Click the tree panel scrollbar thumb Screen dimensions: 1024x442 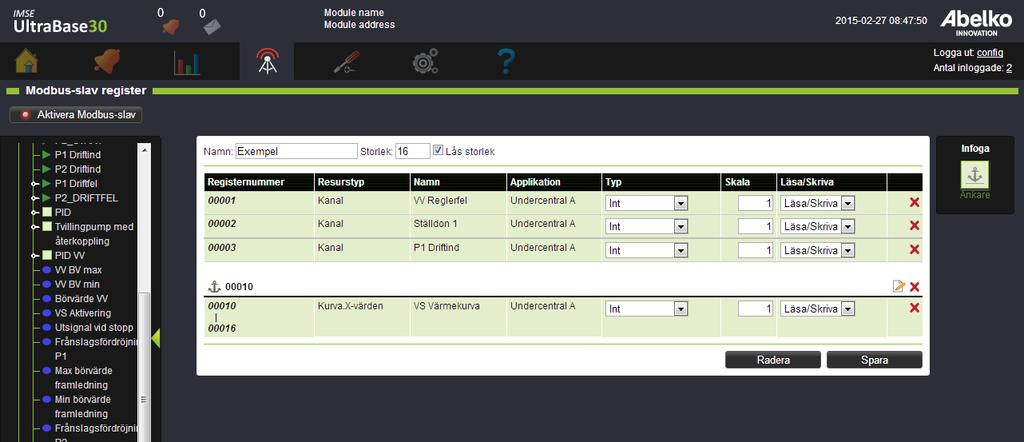(145, 366)
